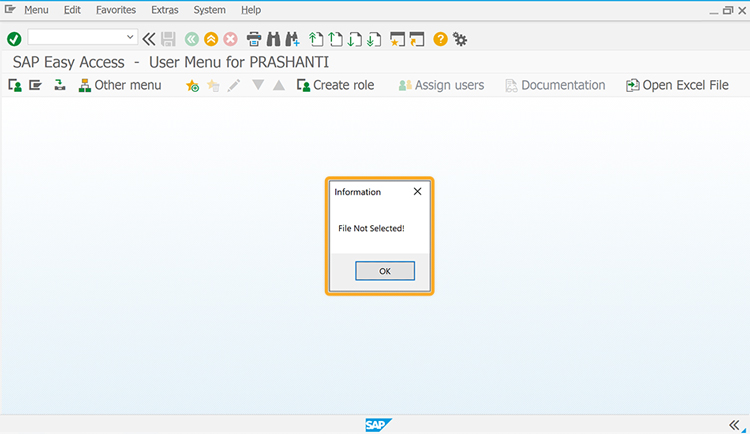Restore down the SAP window
The width and height of the screenshot is (750, 434).
coord(728,10)
